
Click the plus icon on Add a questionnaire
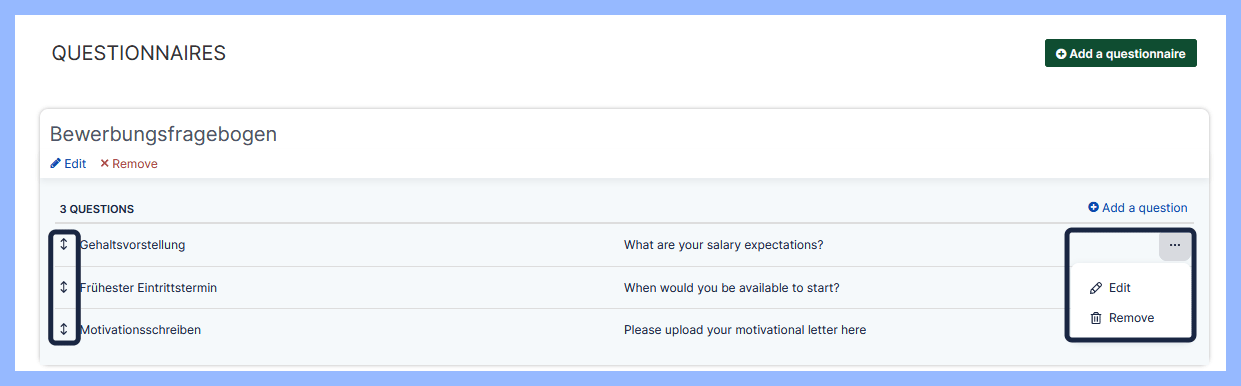[1061, 54]
